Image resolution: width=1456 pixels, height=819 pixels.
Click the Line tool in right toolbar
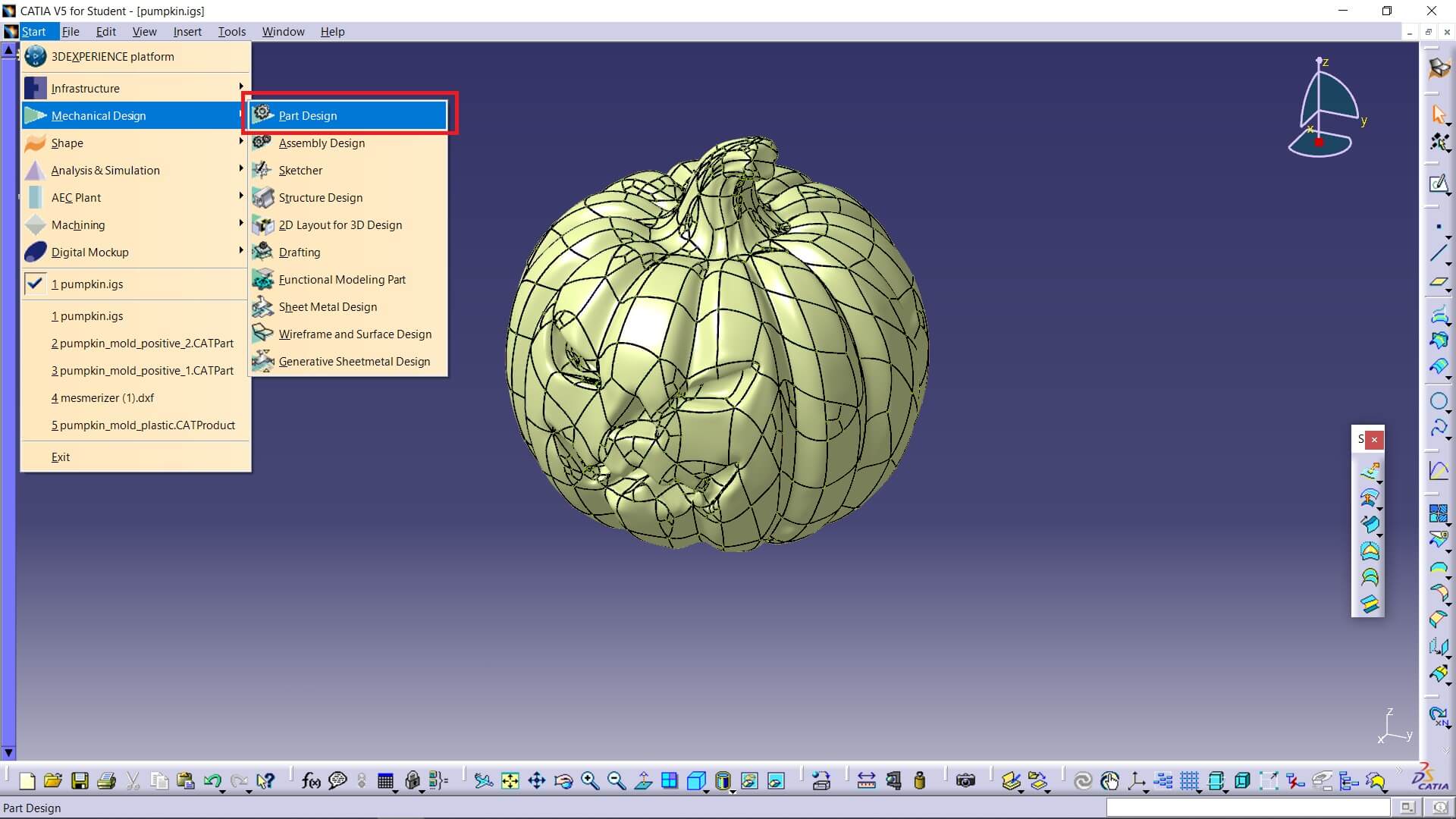tap(1439, 253)
